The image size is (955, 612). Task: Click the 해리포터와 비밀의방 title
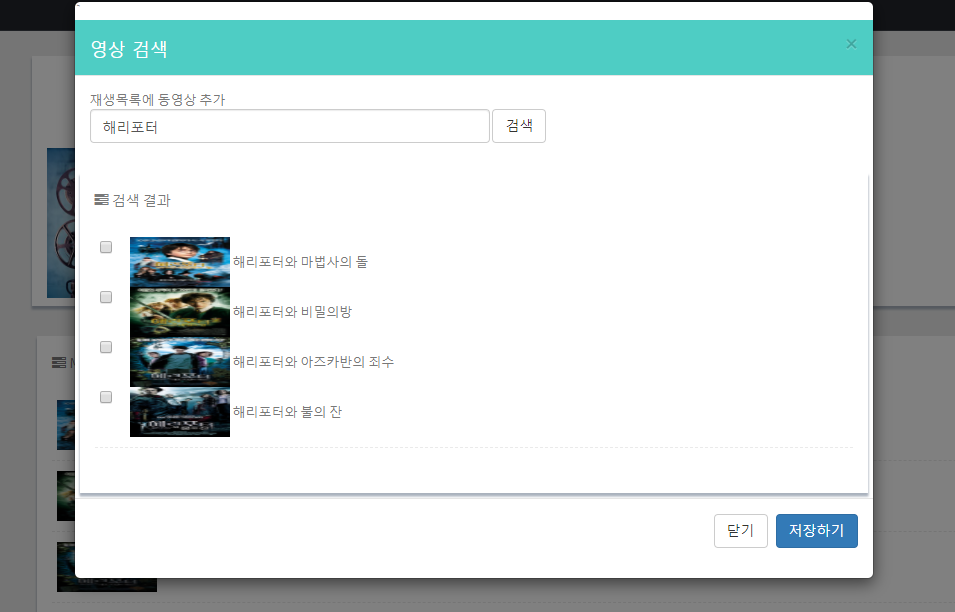292,312
